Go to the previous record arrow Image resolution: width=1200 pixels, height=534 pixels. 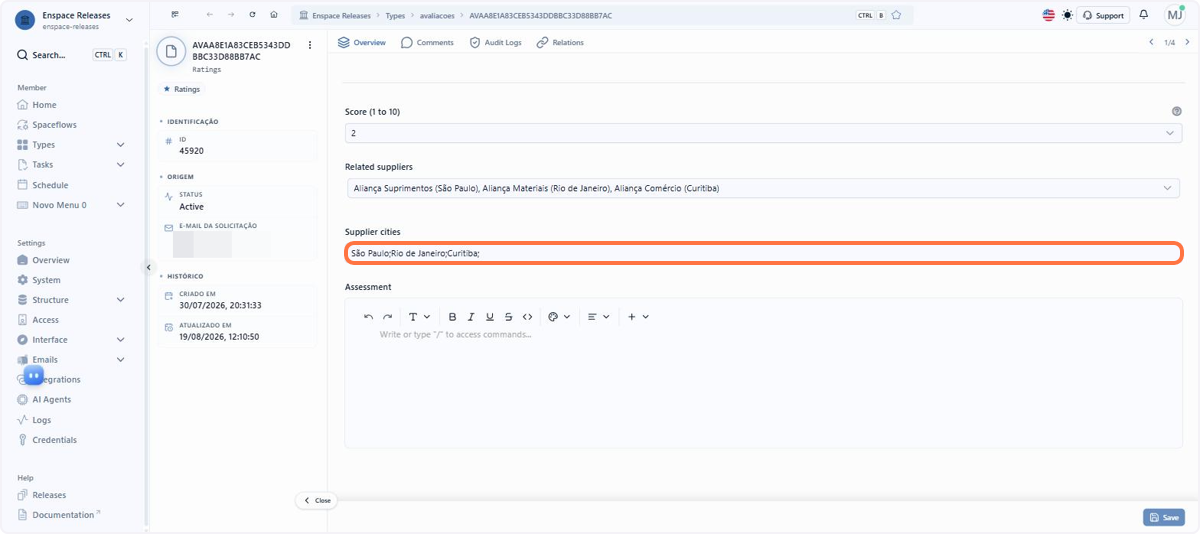coord(1151,42)
